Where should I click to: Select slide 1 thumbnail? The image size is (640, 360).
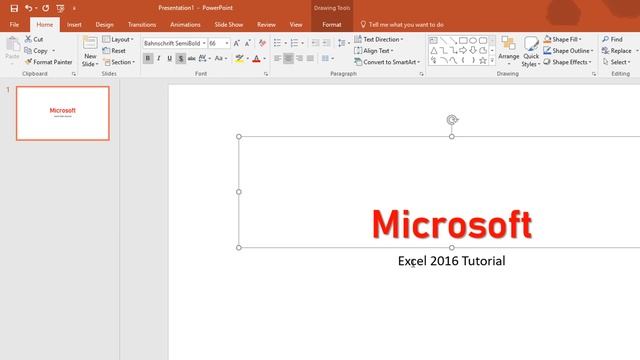[63, 113]
